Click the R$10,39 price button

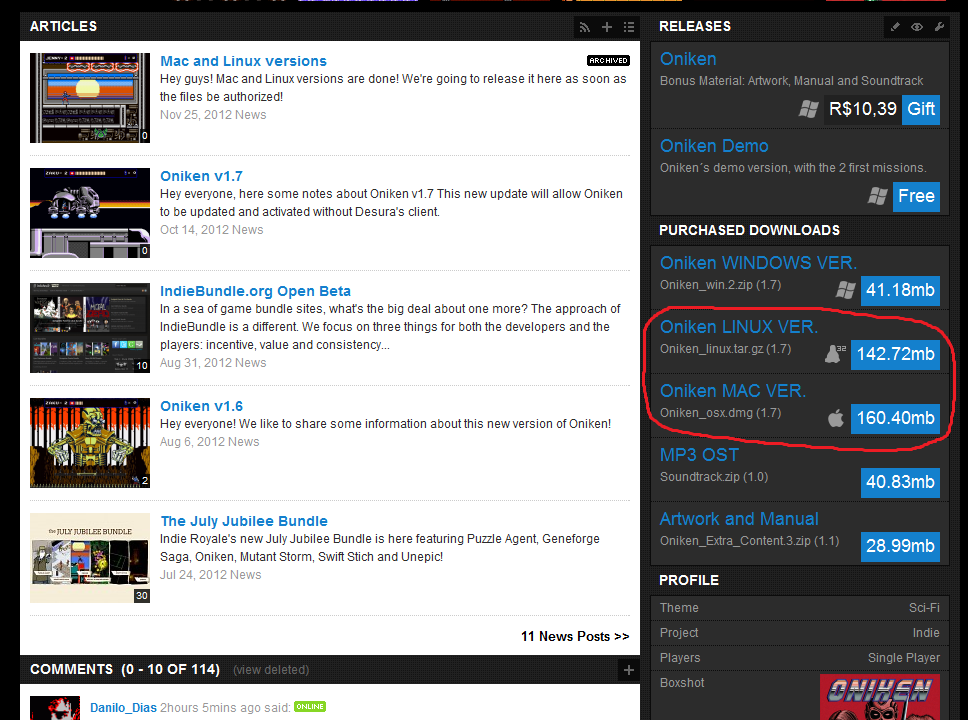click(x=862, y=109)
